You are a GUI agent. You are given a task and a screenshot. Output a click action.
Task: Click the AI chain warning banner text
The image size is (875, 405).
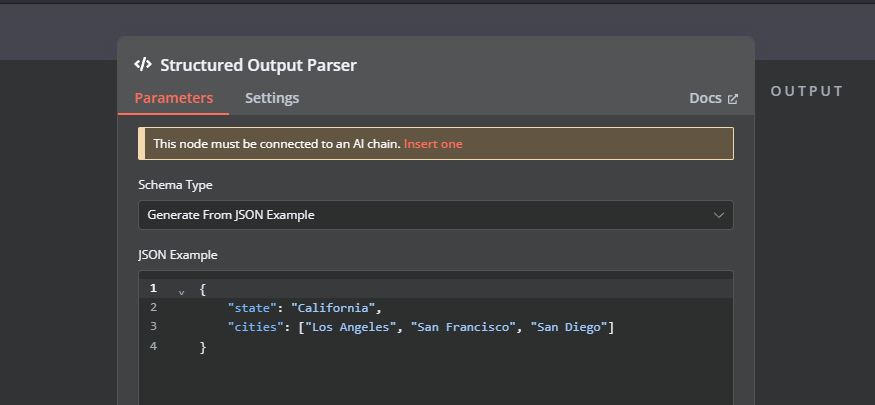tap(277, 144)
